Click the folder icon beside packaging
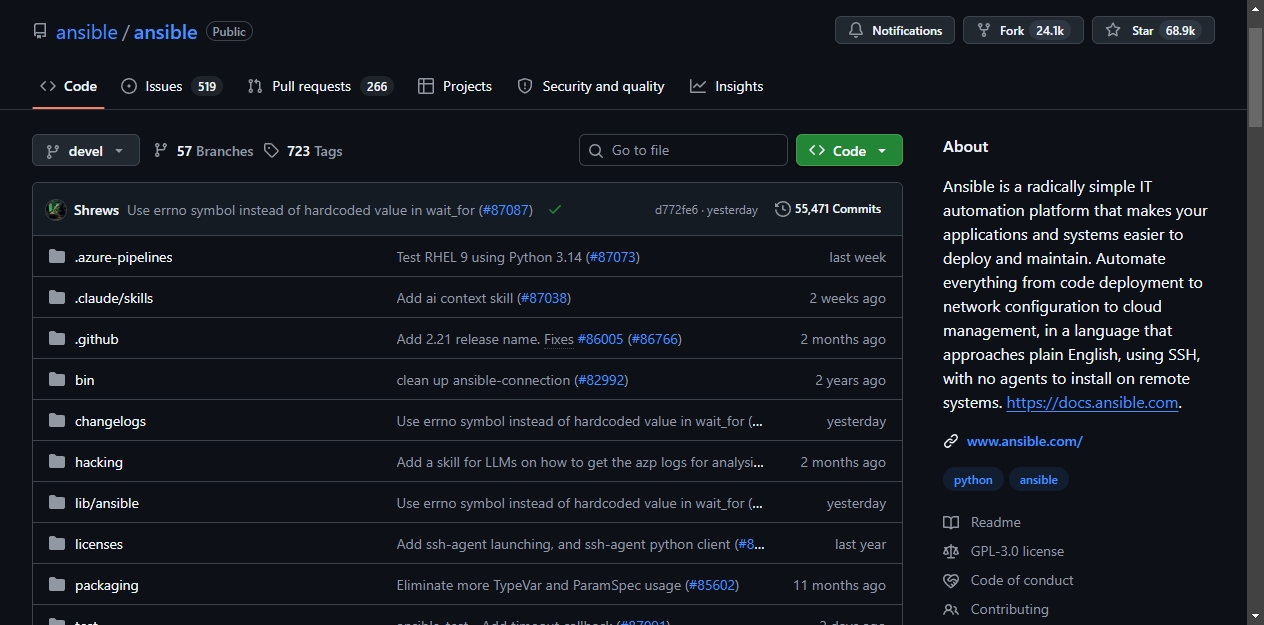This screenshot has height=625, width=1264. [57, 585]
